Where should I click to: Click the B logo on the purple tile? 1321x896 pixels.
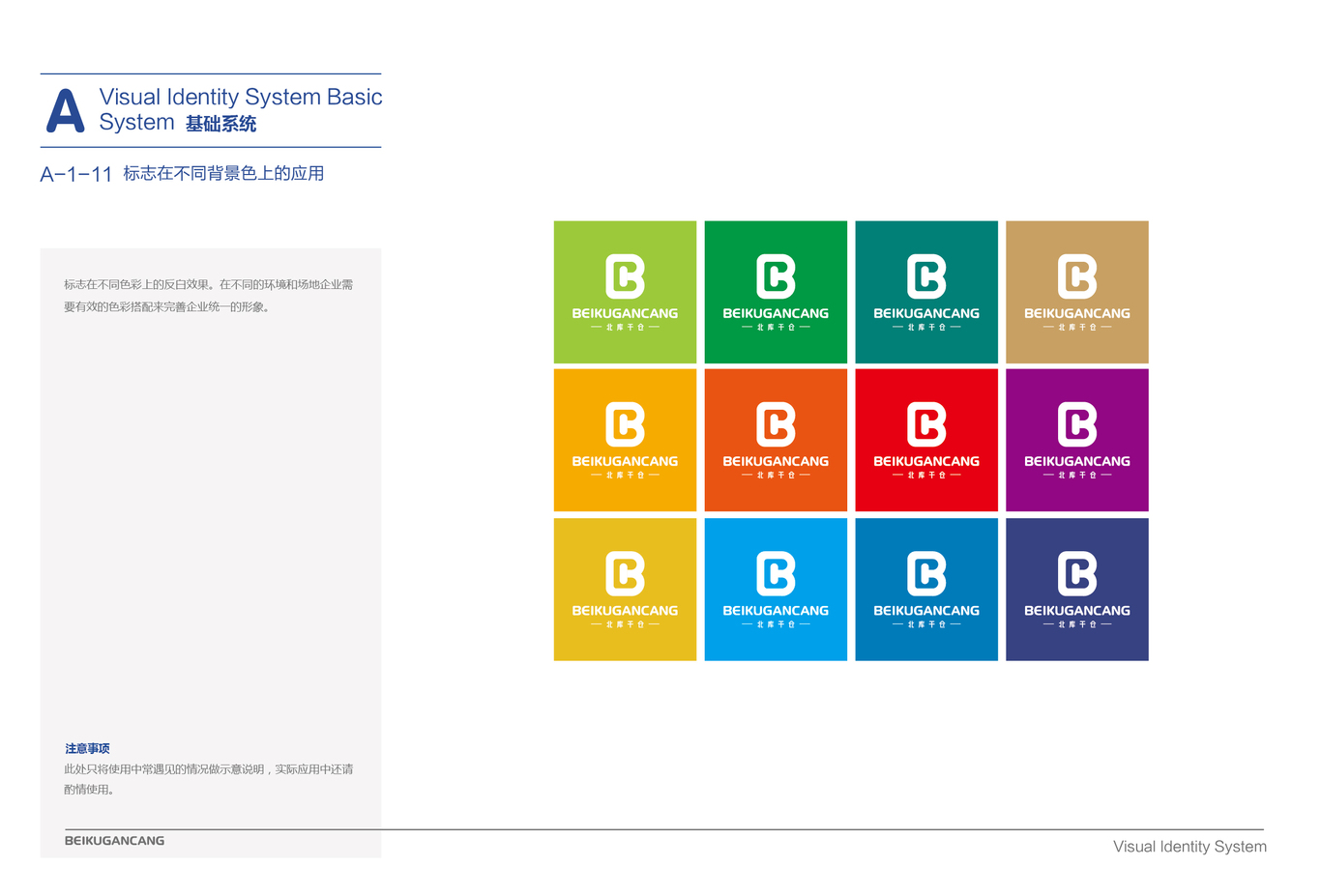point(1077,424)
